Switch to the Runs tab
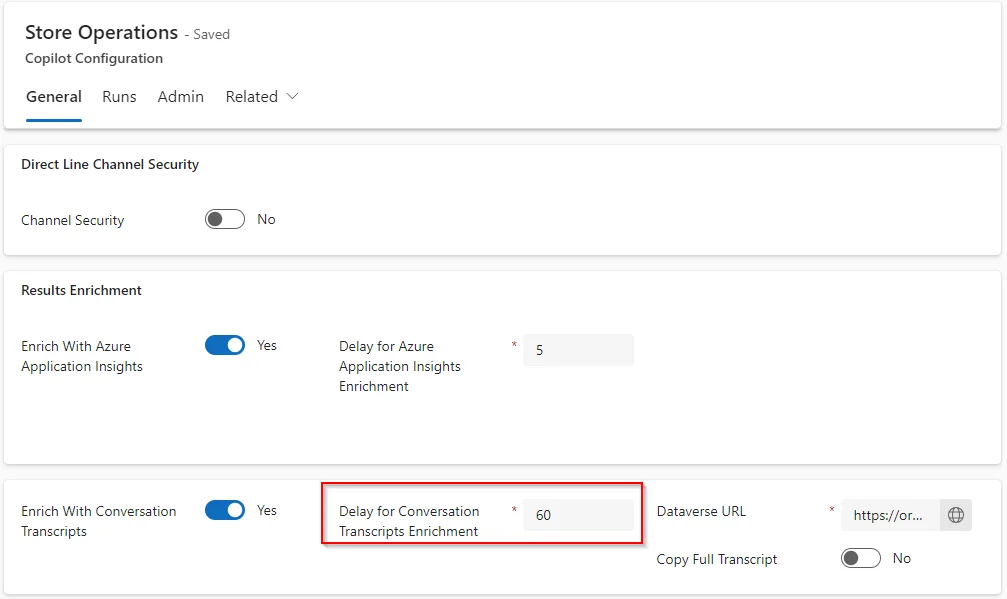Image resolution: width=1007 pixels, height=599 pixels. click(x=119, y=97)
